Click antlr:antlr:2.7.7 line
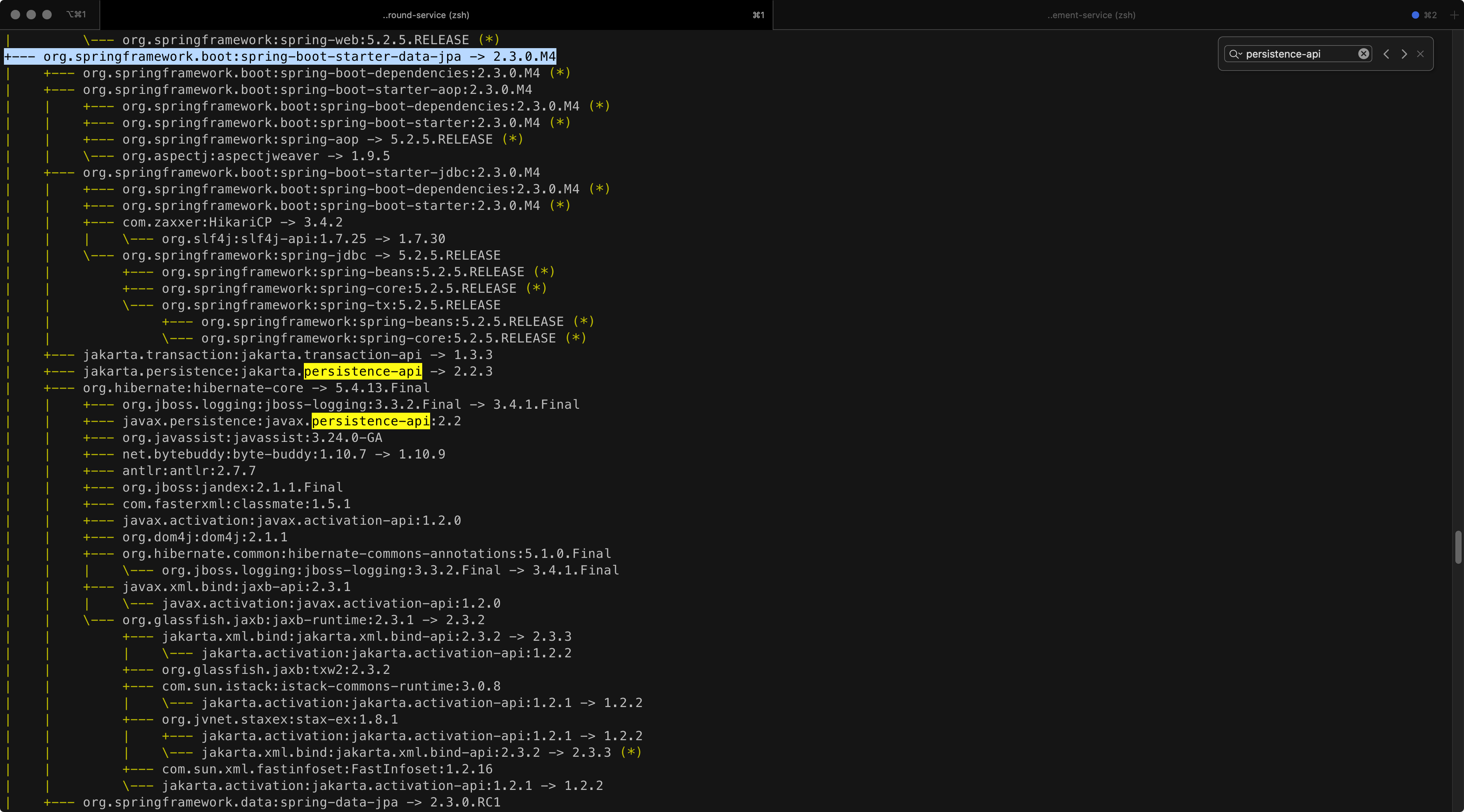The image size is (1464, 812). [x=189, y=470]
